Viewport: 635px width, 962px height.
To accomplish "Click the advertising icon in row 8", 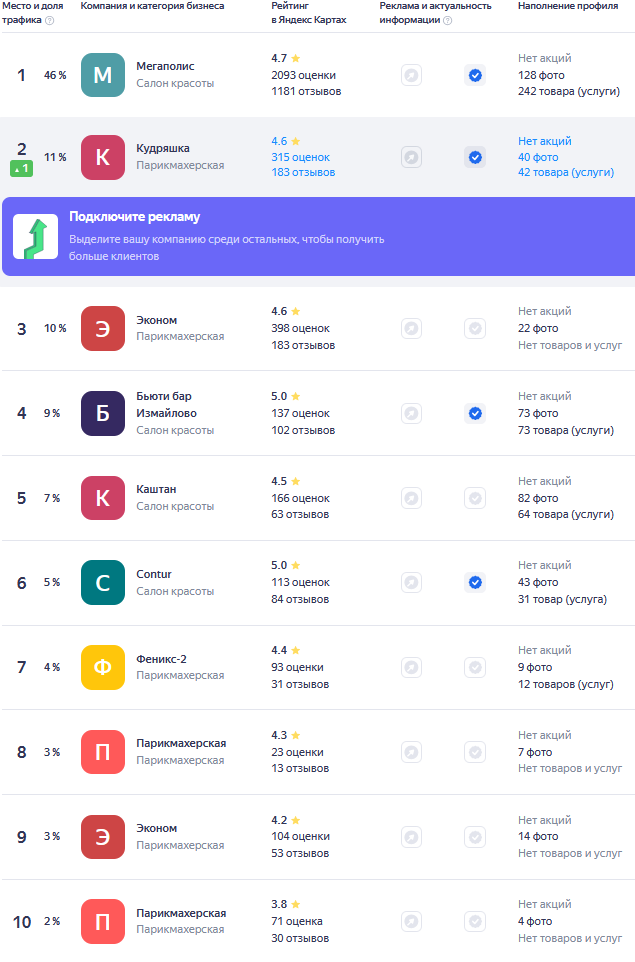I will [411, 752].
